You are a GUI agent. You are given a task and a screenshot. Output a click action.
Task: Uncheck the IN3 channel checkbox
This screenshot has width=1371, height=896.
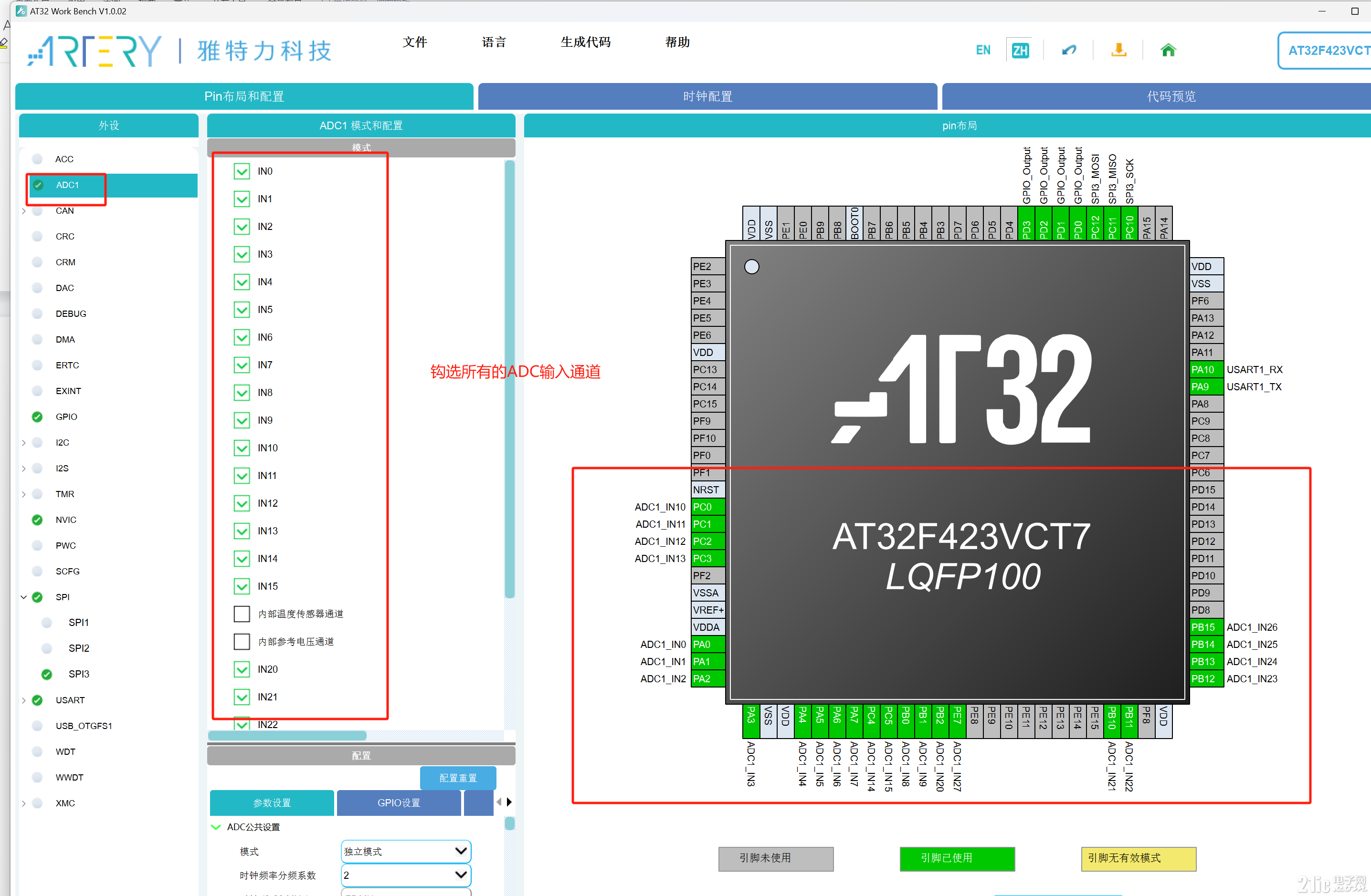pyautogui.click(x=242, y=254)
